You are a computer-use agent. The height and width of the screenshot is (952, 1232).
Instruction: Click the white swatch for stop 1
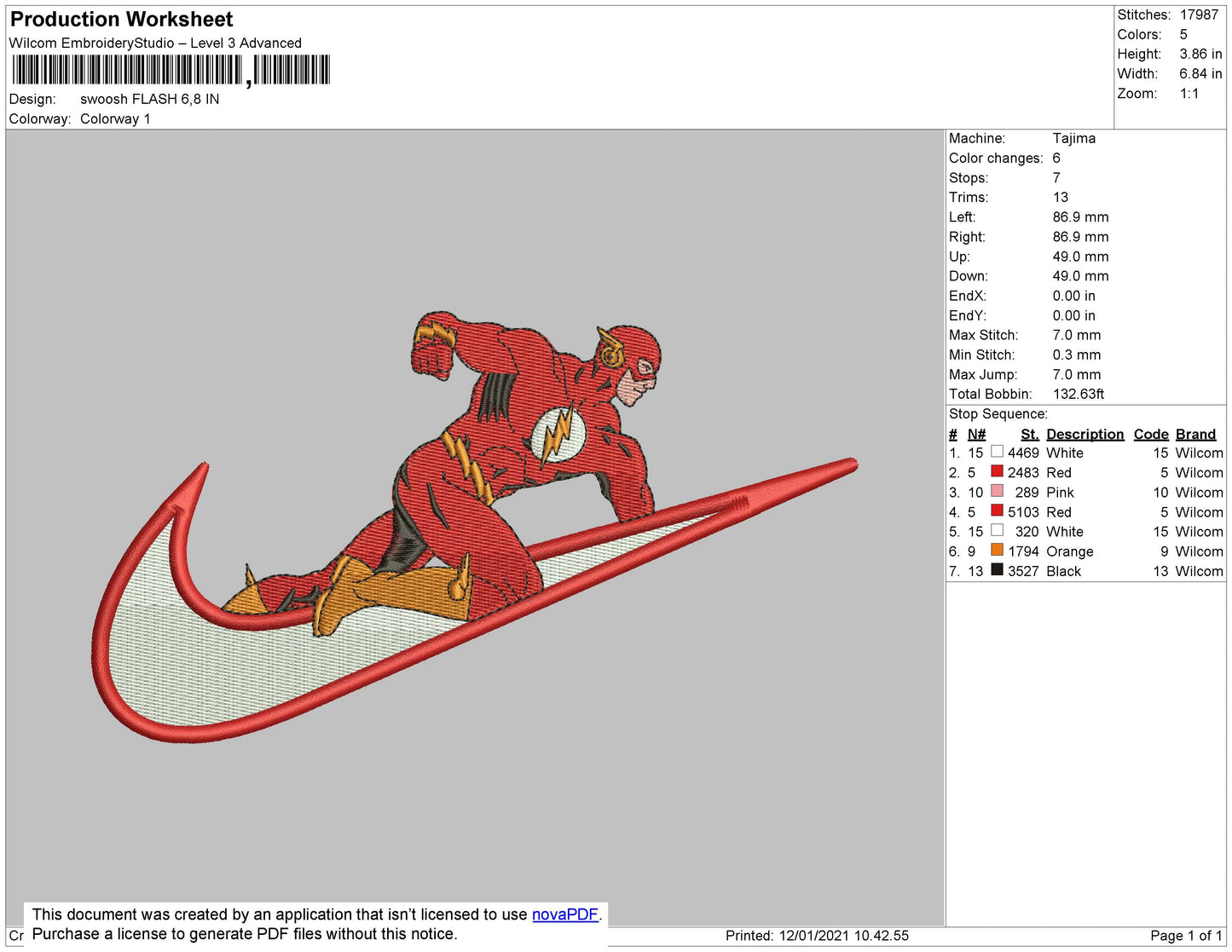(x=997, y=452)
